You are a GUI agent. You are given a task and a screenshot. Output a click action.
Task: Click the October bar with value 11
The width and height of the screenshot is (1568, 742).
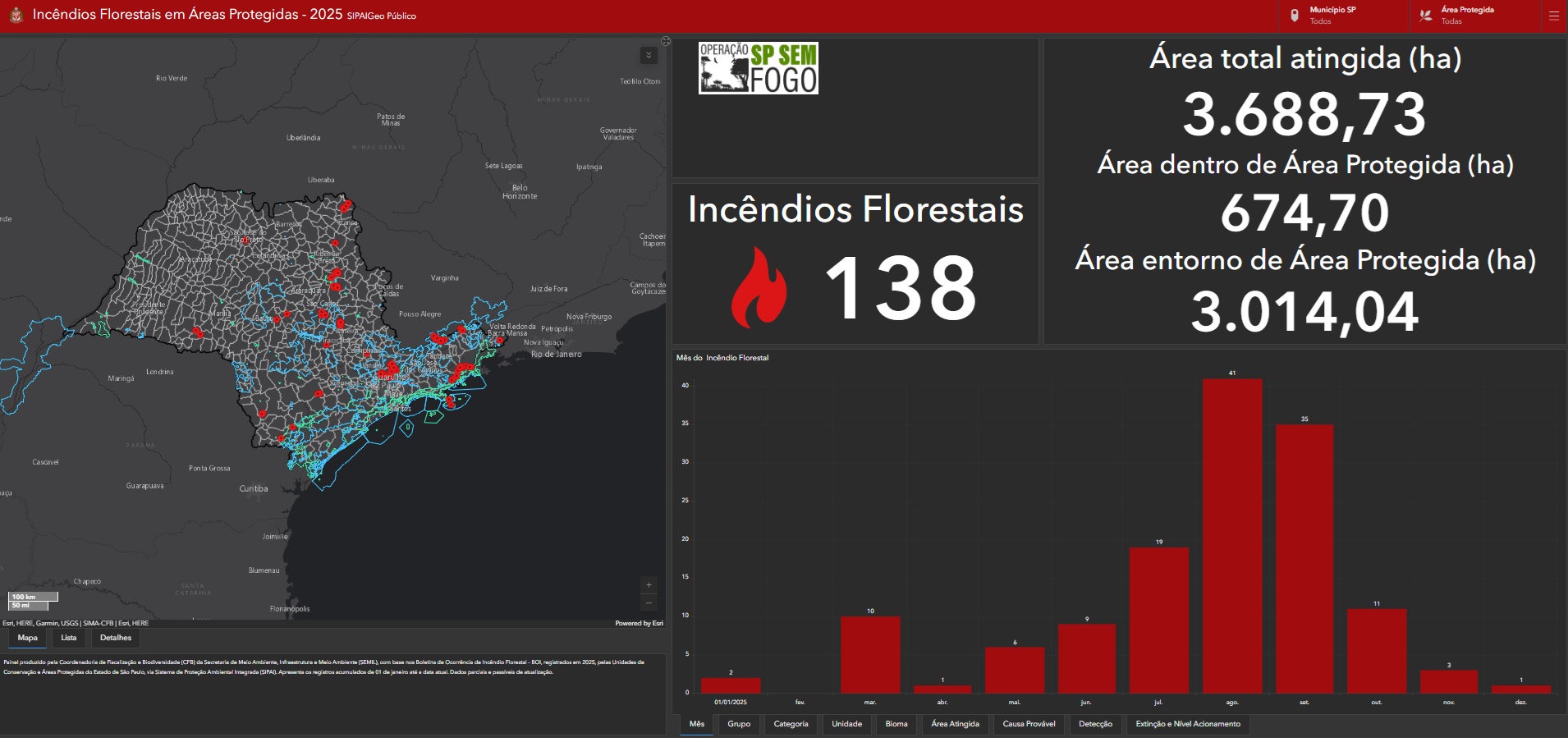[1377, 651]
